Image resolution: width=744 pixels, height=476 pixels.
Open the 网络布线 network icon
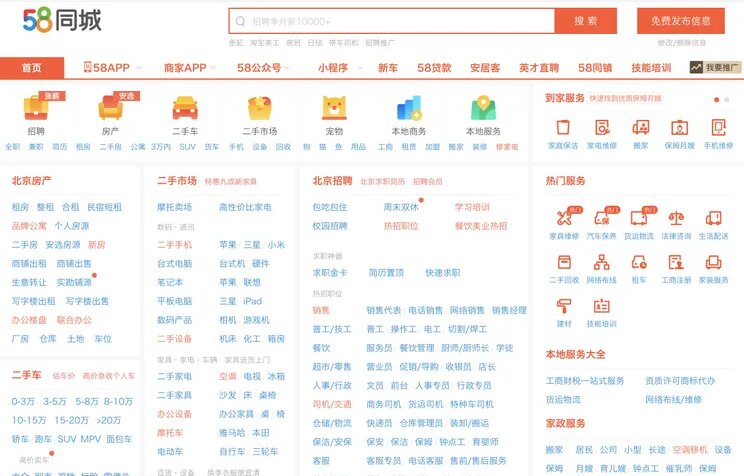pos(602,262)
